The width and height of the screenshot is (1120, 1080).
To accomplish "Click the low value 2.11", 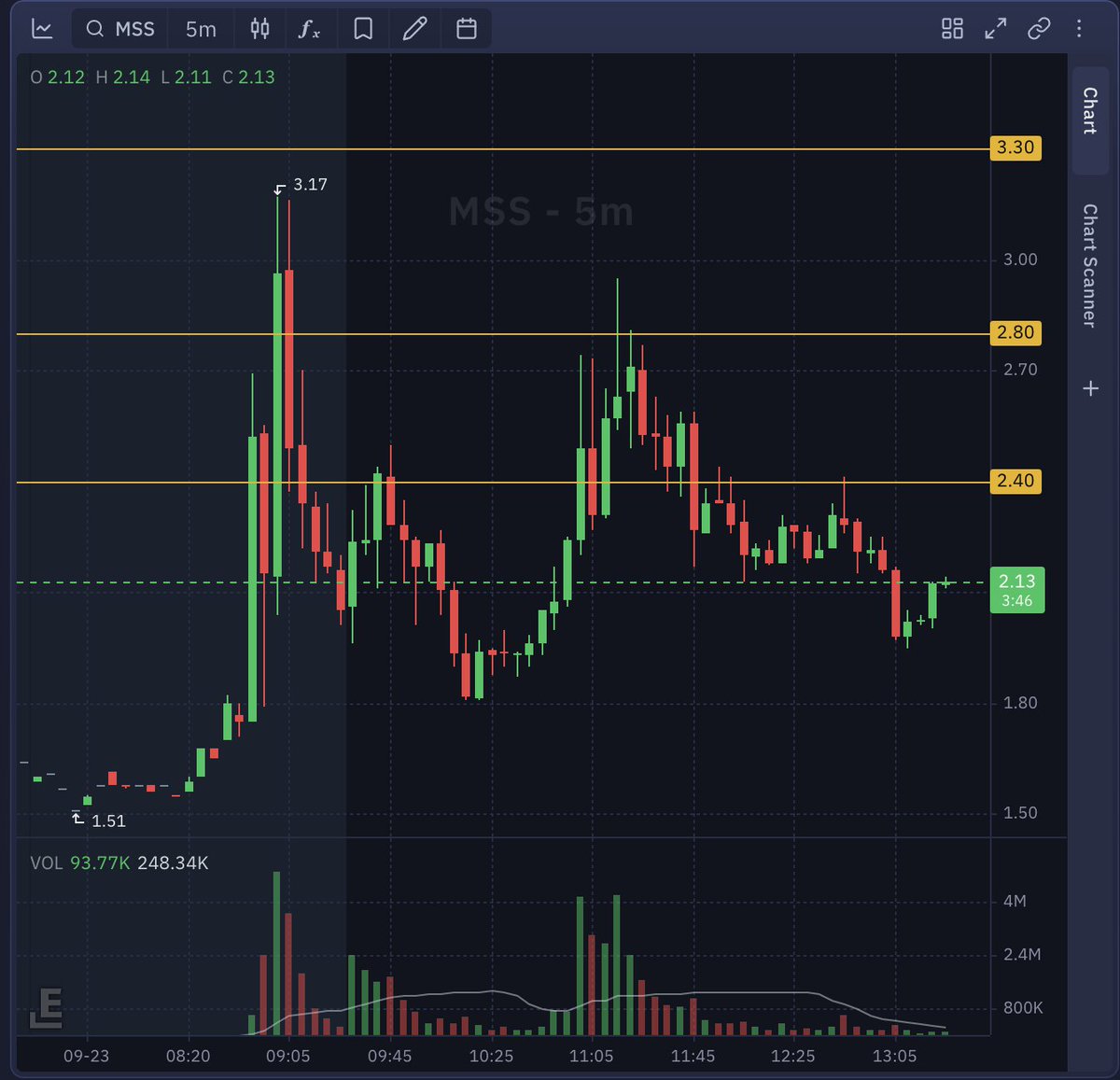I will 193,77.
